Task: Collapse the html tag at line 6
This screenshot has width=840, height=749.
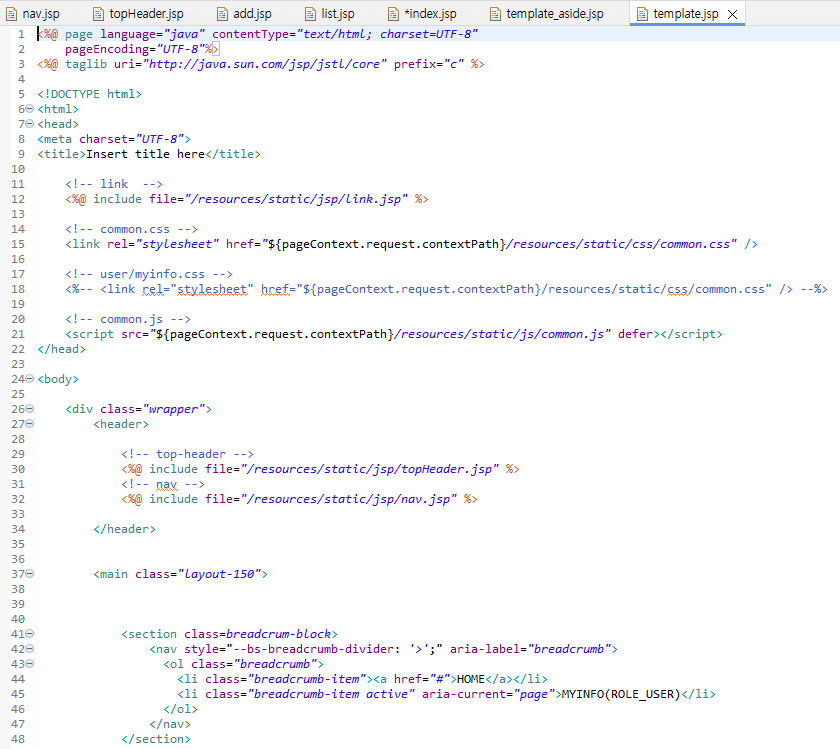Action: (30, 109)
